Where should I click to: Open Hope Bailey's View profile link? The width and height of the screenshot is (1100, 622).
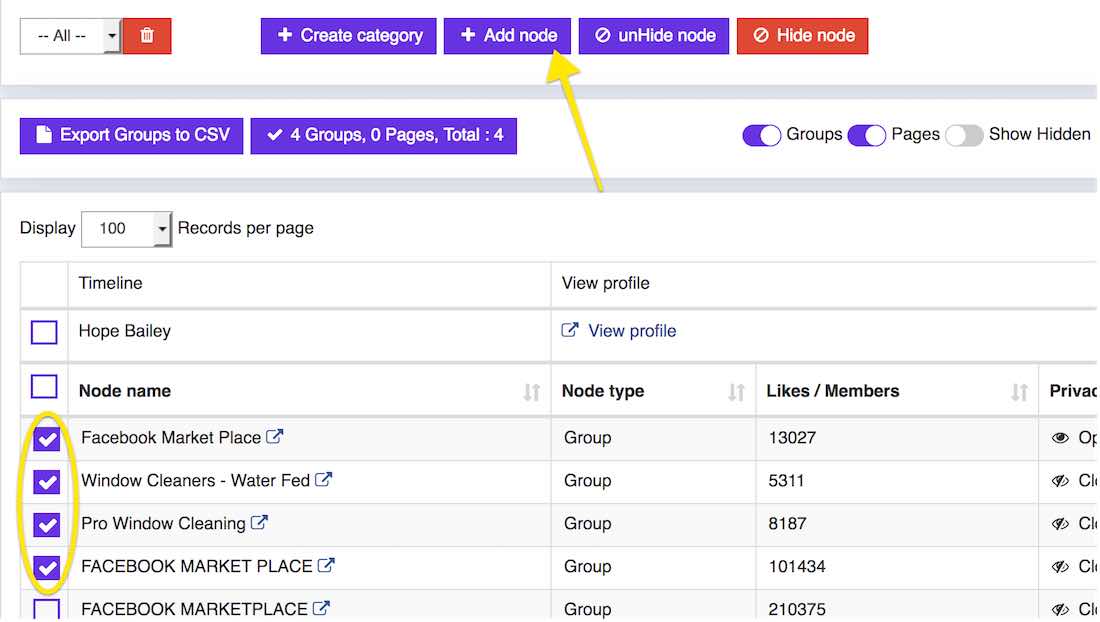click(619, 330)
